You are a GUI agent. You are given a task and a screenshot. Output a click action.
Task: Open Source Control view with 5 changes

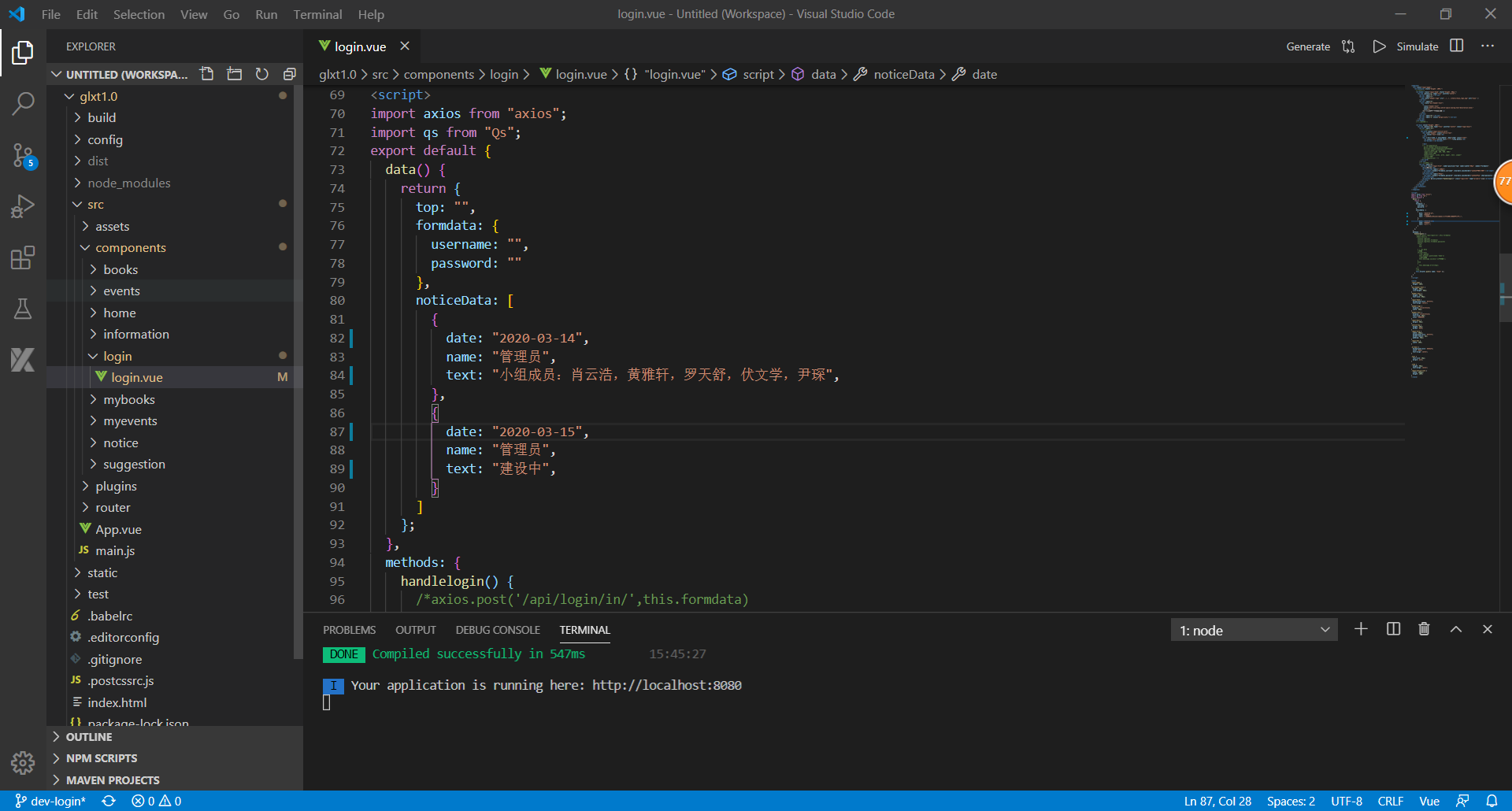[x=23, y=155]
